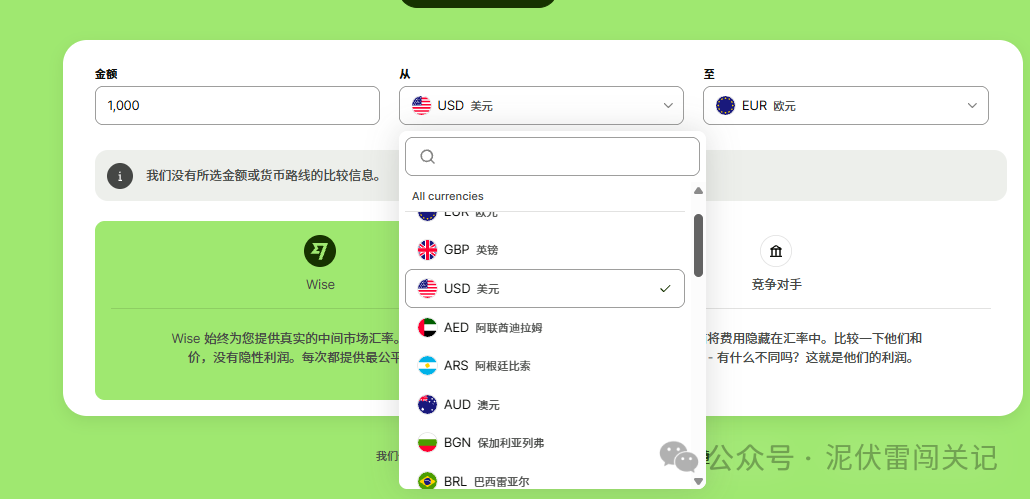Open the EUR target currency dropdown
This screenshot has width=1030, height=499.
[845, 105]
